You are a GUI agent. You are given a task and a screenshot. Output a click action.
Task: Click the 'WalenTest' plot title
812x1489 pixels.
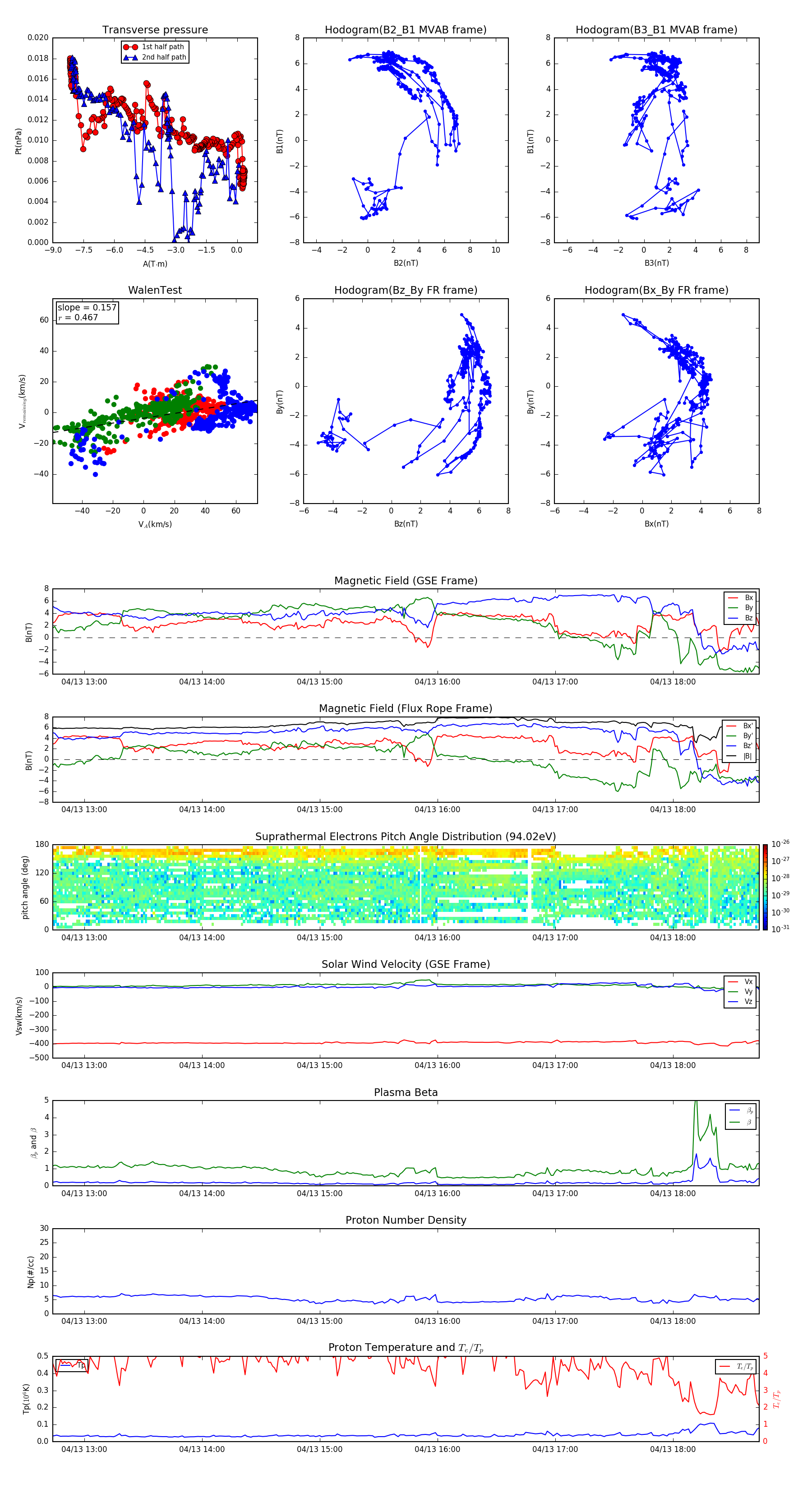155,290
